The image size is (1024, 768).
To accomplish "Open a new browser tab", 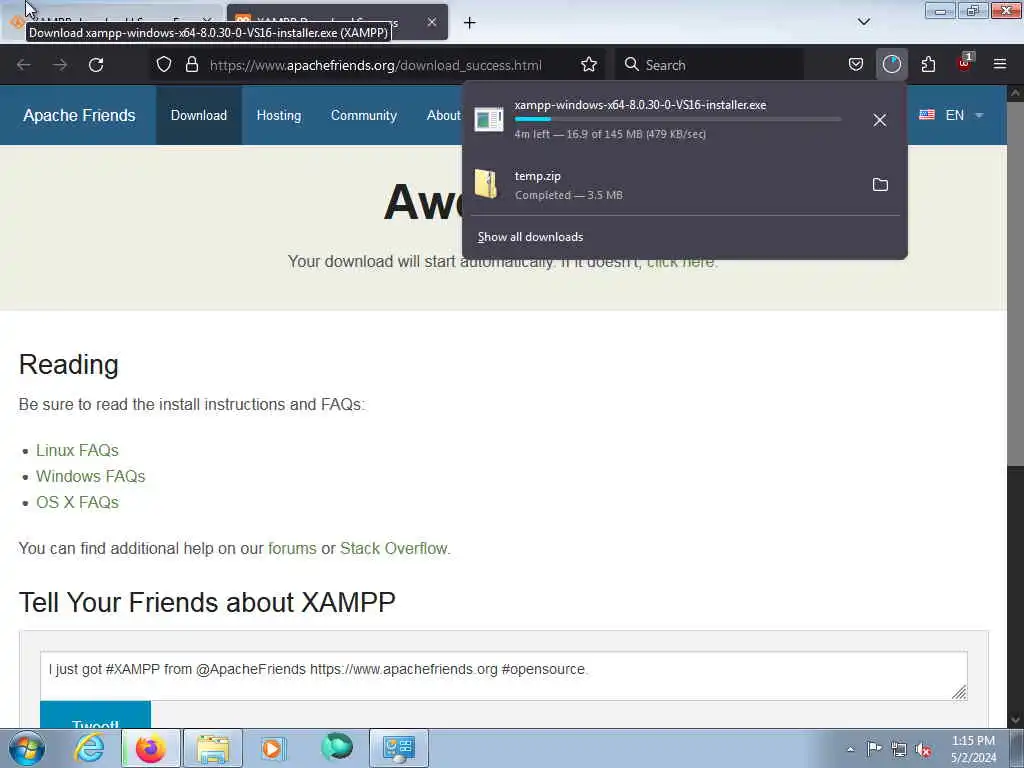I will click(470, 23).
